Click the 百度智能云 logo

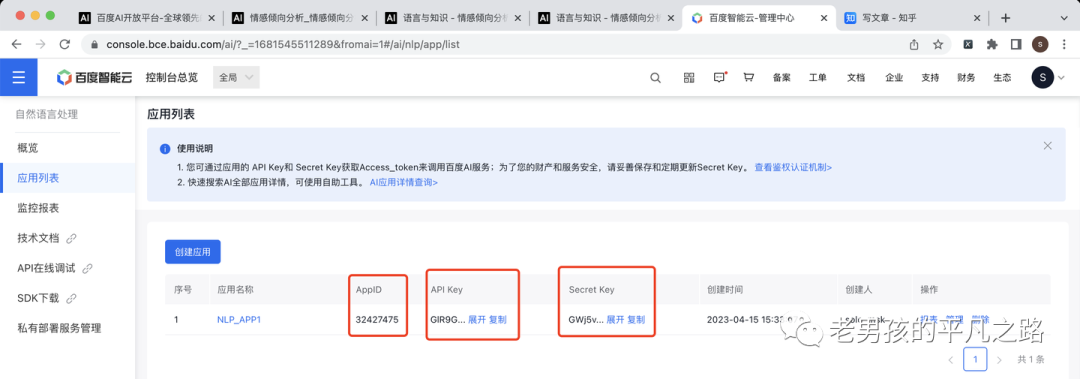click(94, 77)
